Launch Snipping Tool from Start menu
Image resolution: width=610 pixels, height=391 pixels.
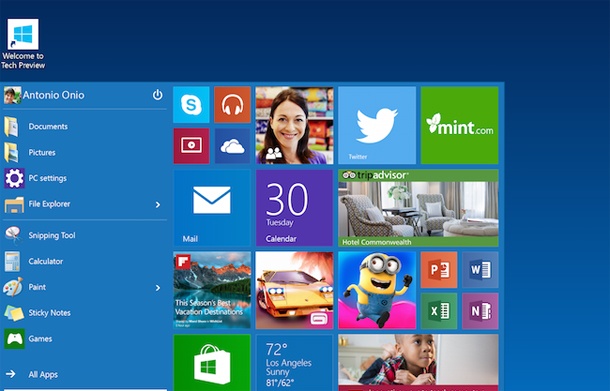click(85, 235)
